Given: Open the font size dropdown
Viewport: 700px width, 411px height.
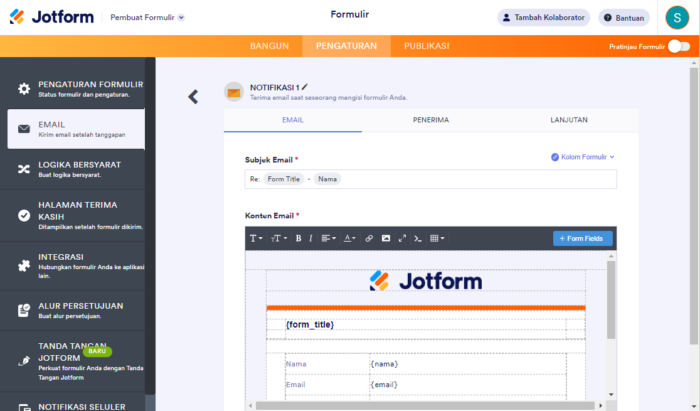Looking at the screenshot, I should 279,238.
